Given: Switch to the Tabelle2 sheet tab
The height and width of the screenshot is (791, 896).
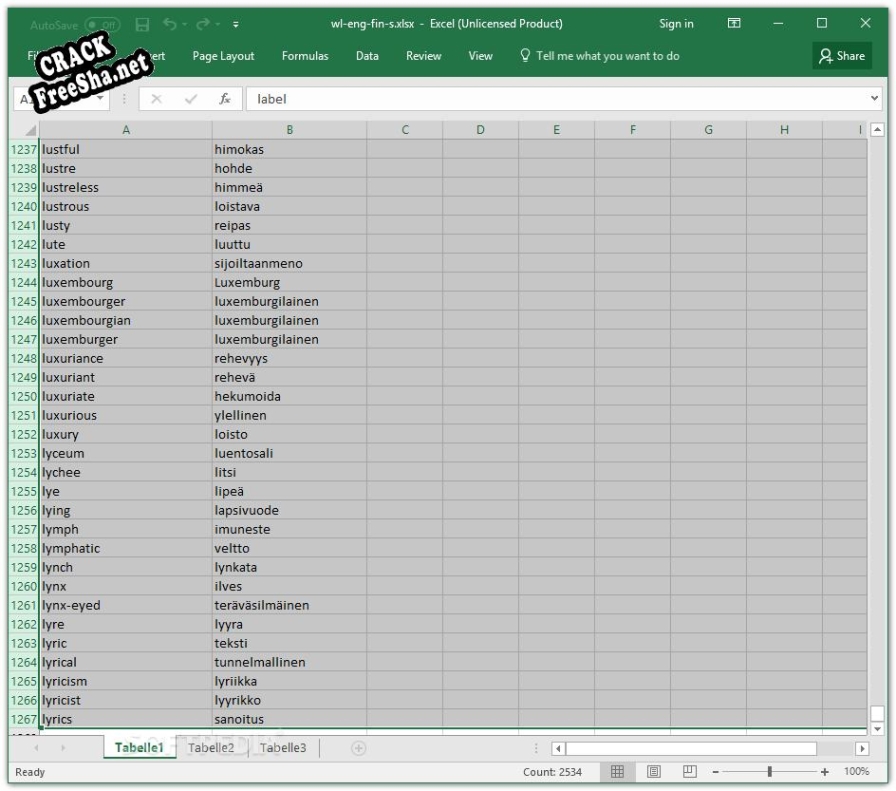Looking at the screenshot, I should tap(211, 748).
